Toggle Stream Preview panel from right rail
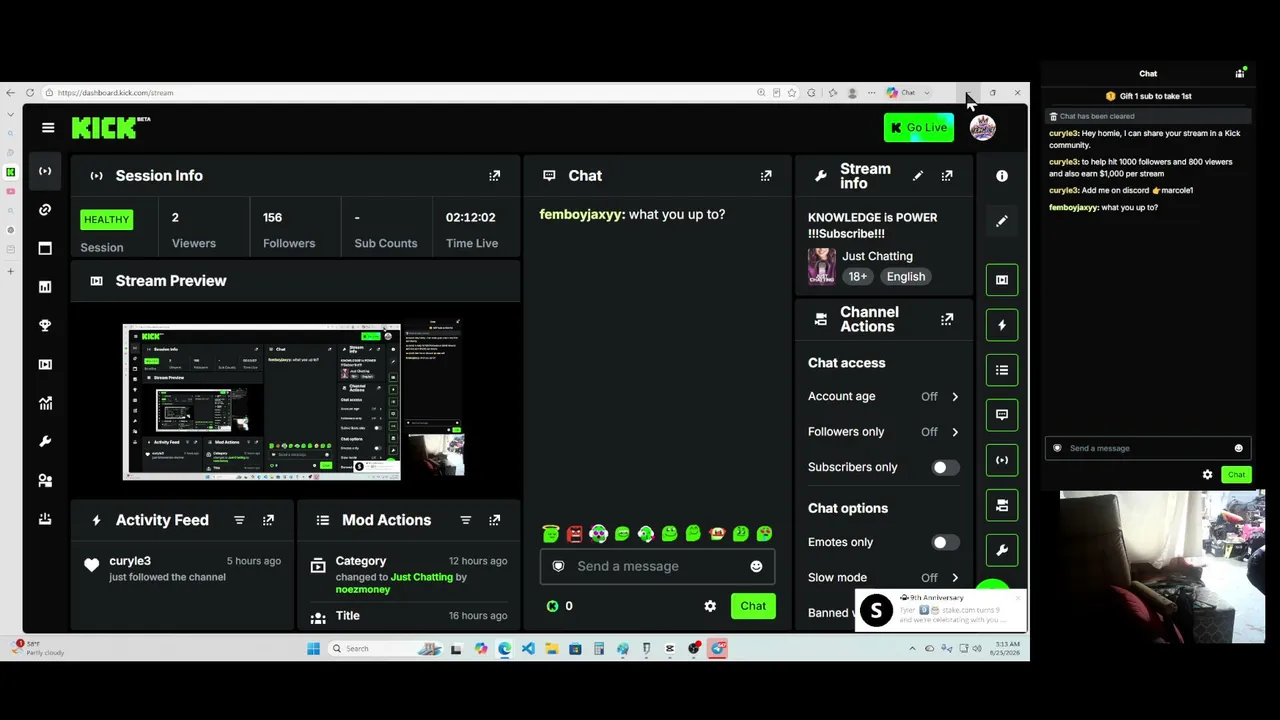 [1002, 280]
